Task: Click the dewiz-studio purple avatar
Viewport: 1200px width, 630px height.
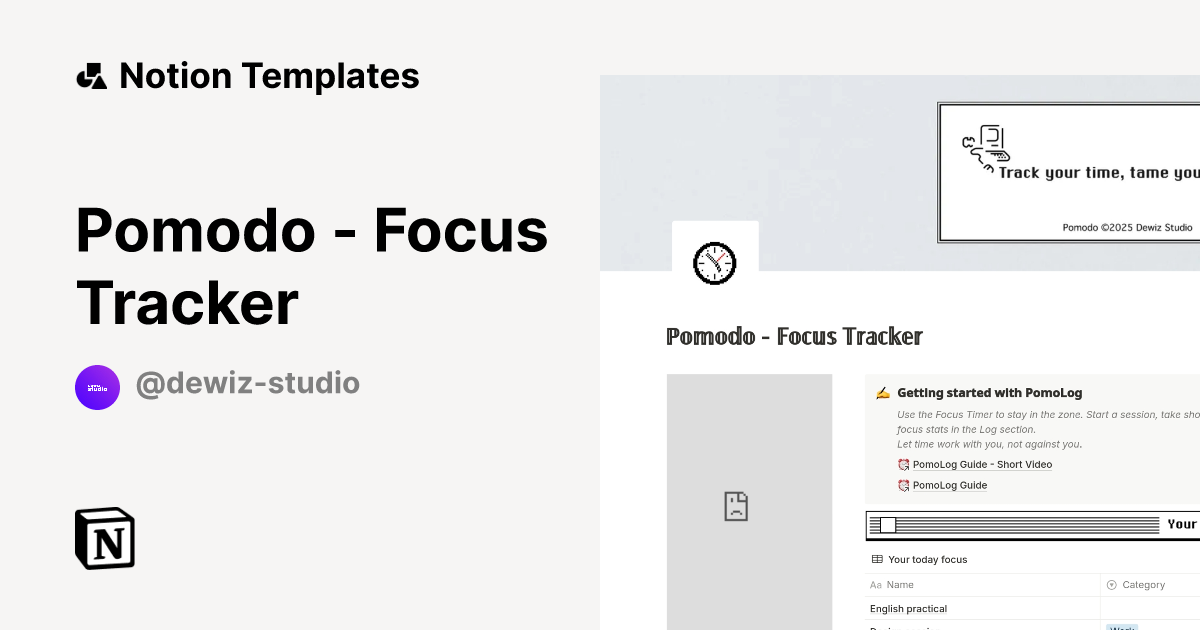Action: coord(97,387)
